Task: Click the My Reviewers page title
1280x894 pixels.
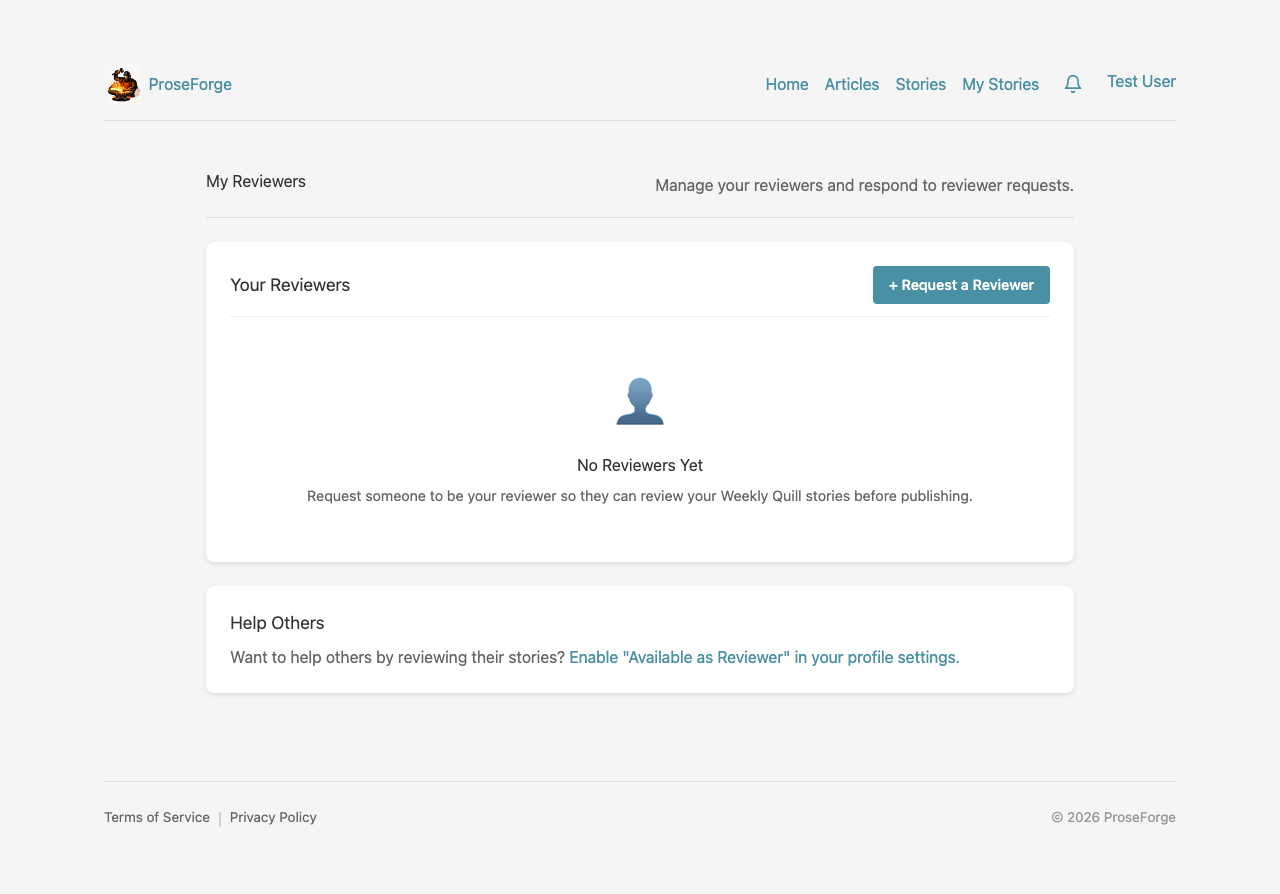Action: coord(256,181)
